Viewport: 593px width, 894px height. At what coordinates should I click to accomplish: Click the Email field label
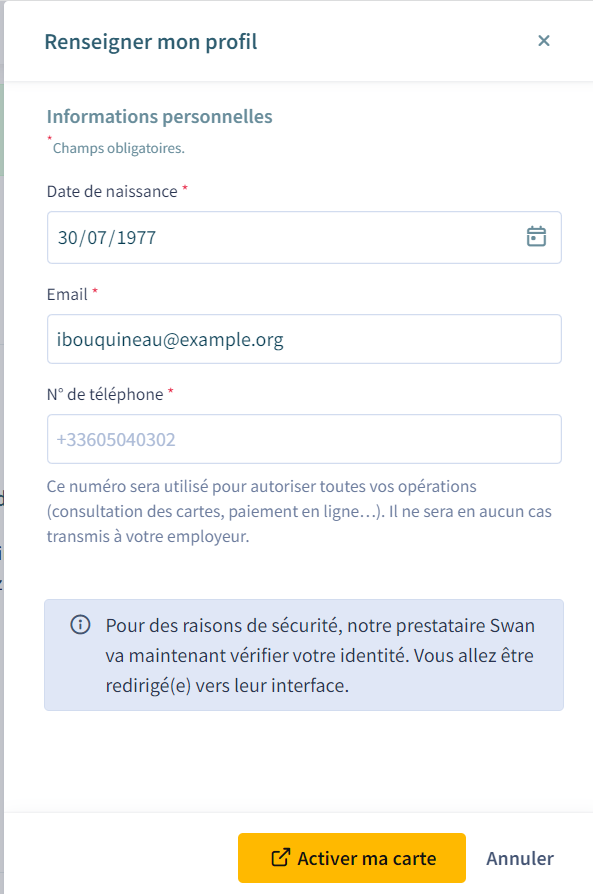67,294
